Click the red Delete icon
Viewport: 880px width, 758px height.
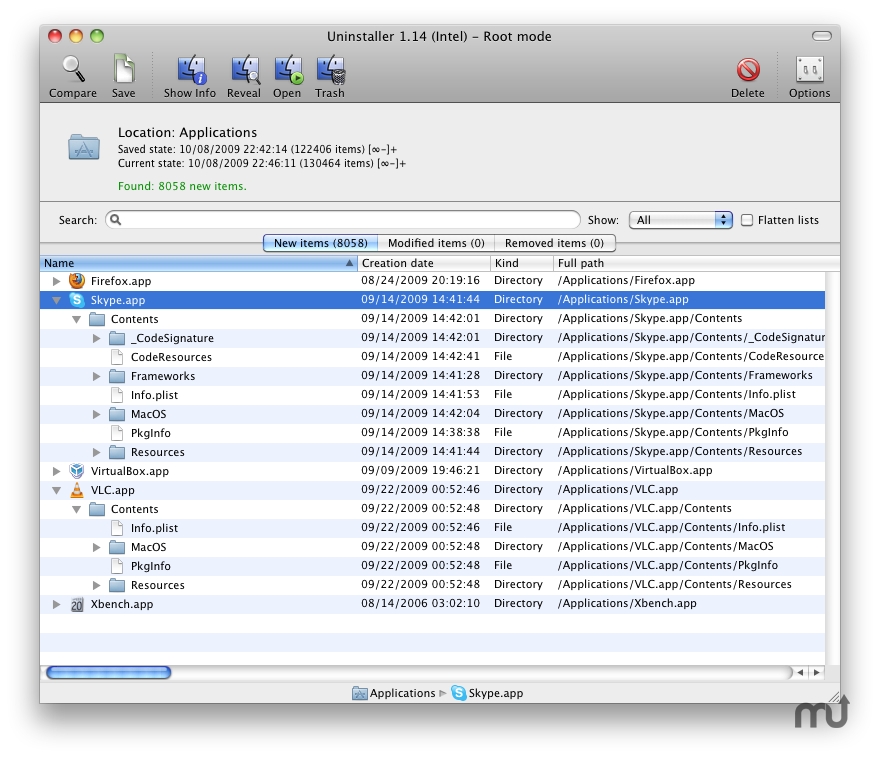[x=747, y=70]
